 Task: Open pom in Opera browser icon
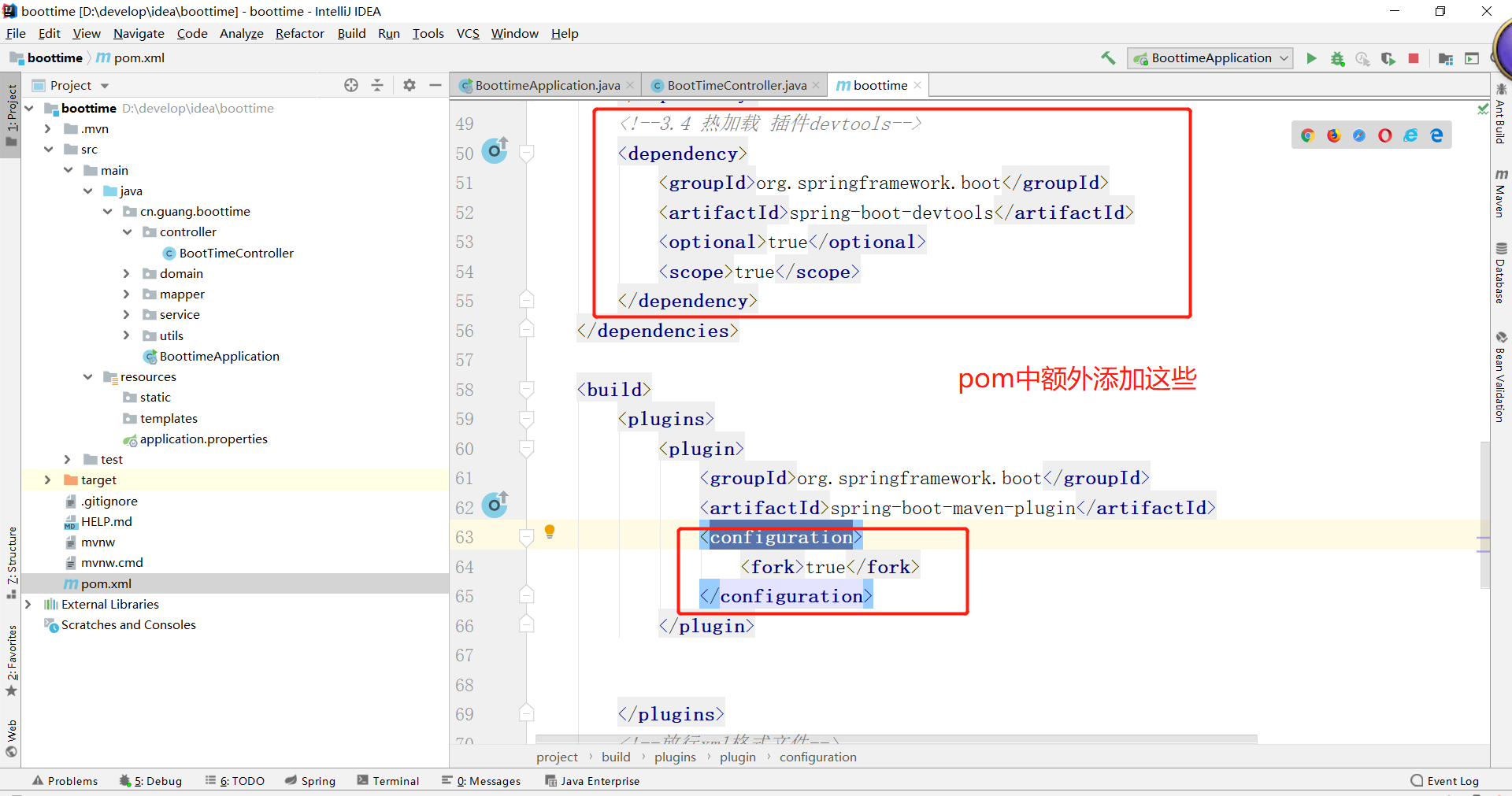(1384, 135)
